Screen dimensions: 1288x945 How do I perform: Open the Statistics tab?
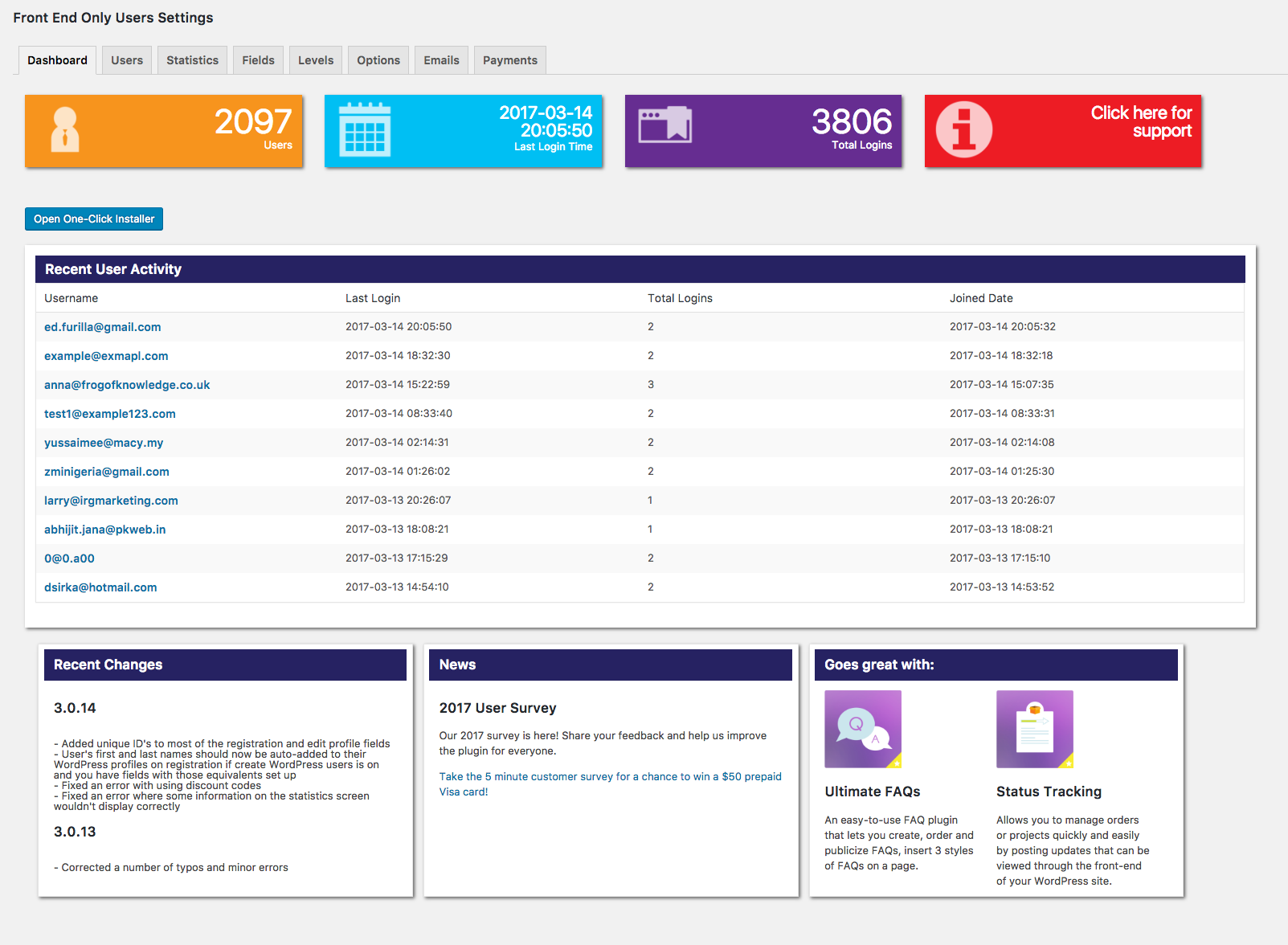pos(192,59)
